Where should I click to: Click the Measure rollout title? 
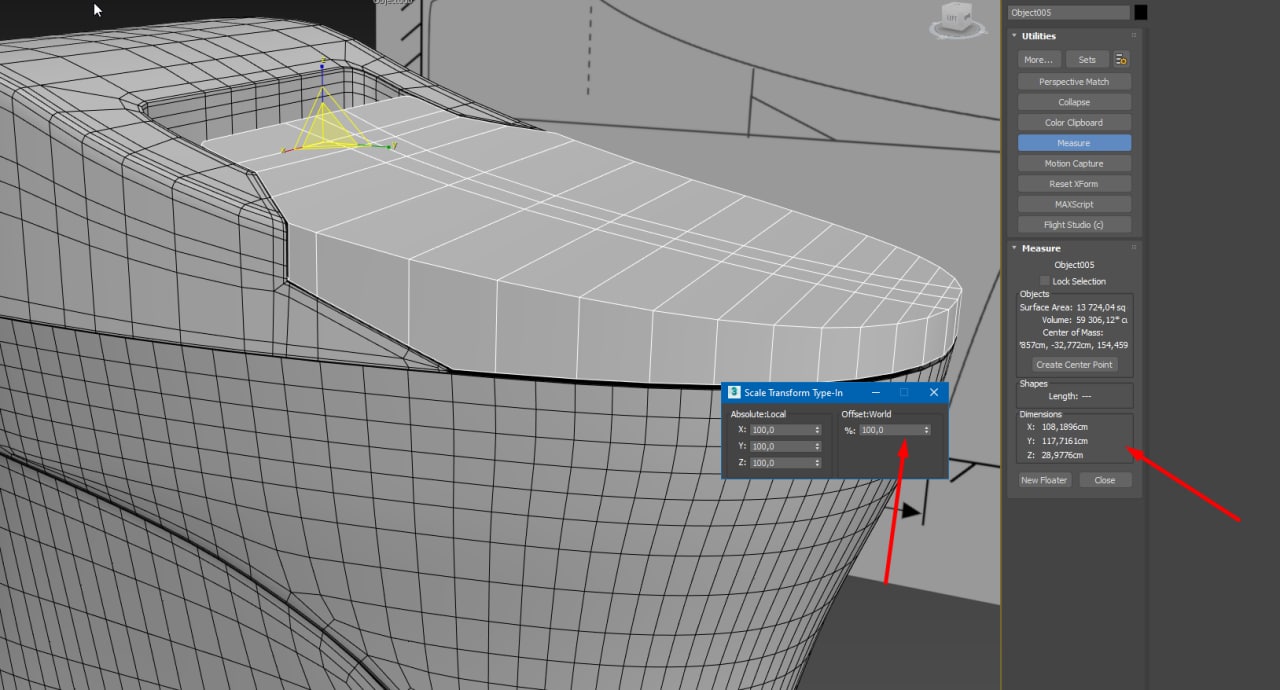coord(1041,248)
